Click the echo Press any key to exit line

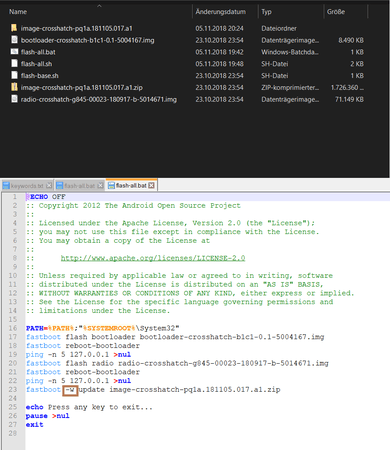coord(89,407)
